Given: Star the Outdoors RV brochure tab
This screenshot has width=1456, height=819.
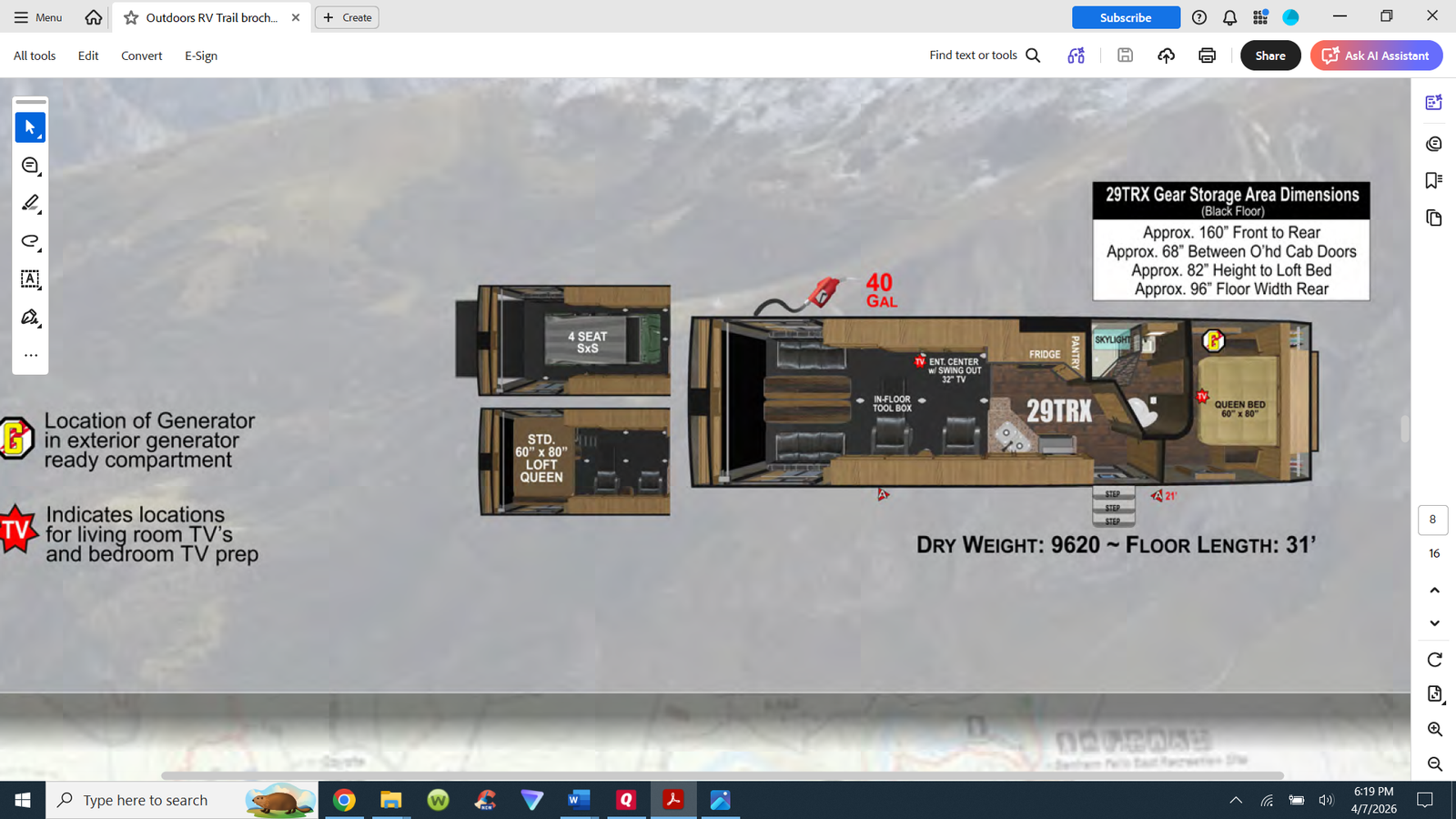Looking at the screenshot, I should point(131,17).
